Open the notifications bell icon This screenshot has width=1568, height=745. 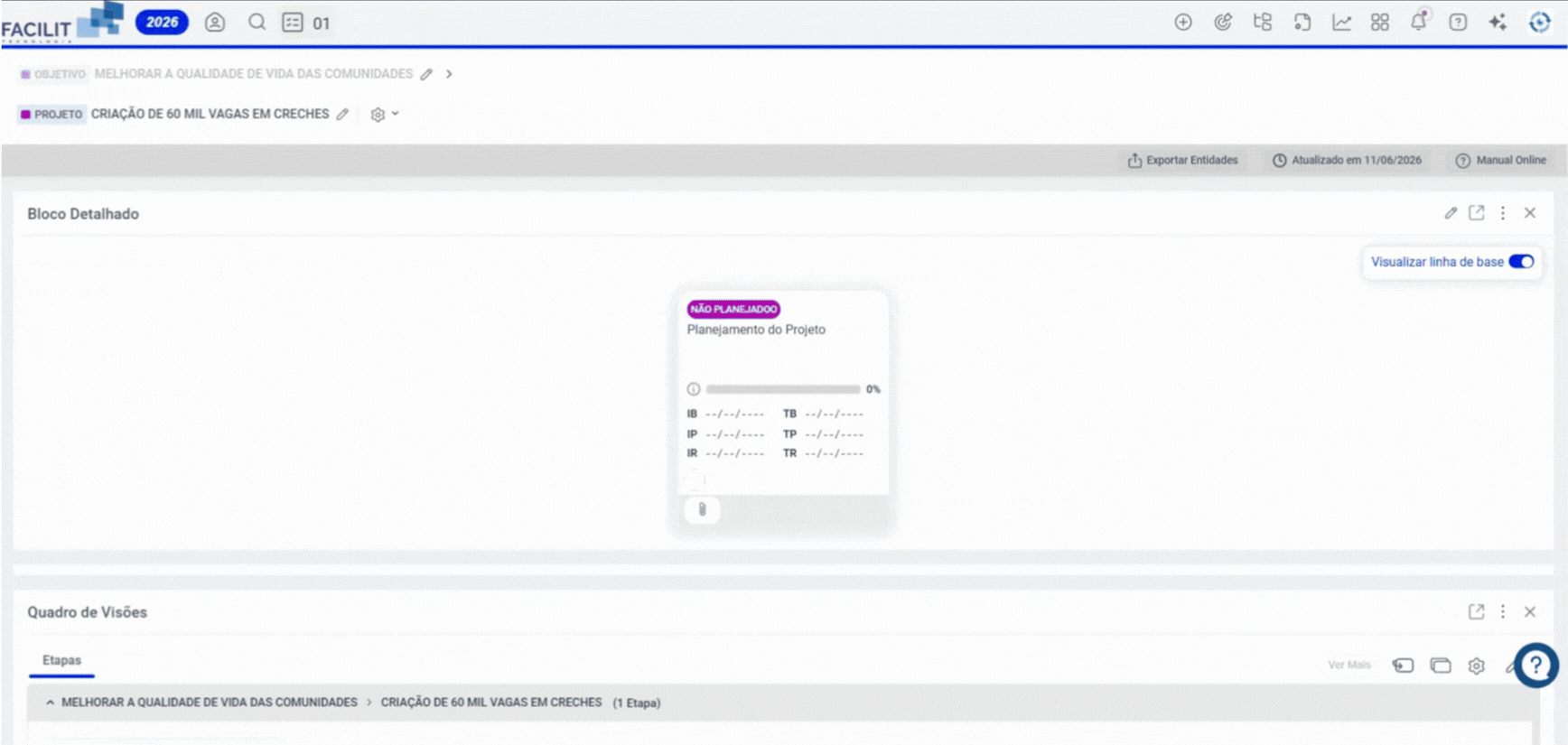point(1419,22)
